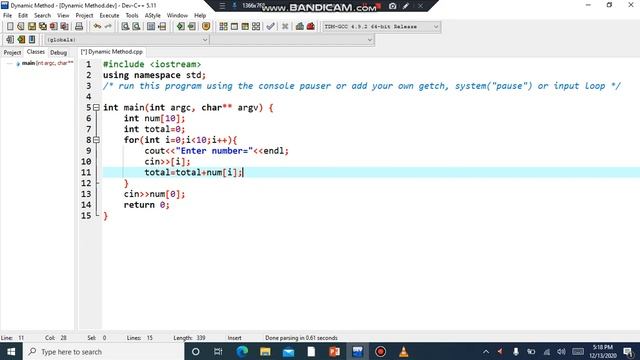Image resolution: width=640 pixels, height=360 pixels.
Task: Click the Rebuild All icon
Action: (256, 27)
